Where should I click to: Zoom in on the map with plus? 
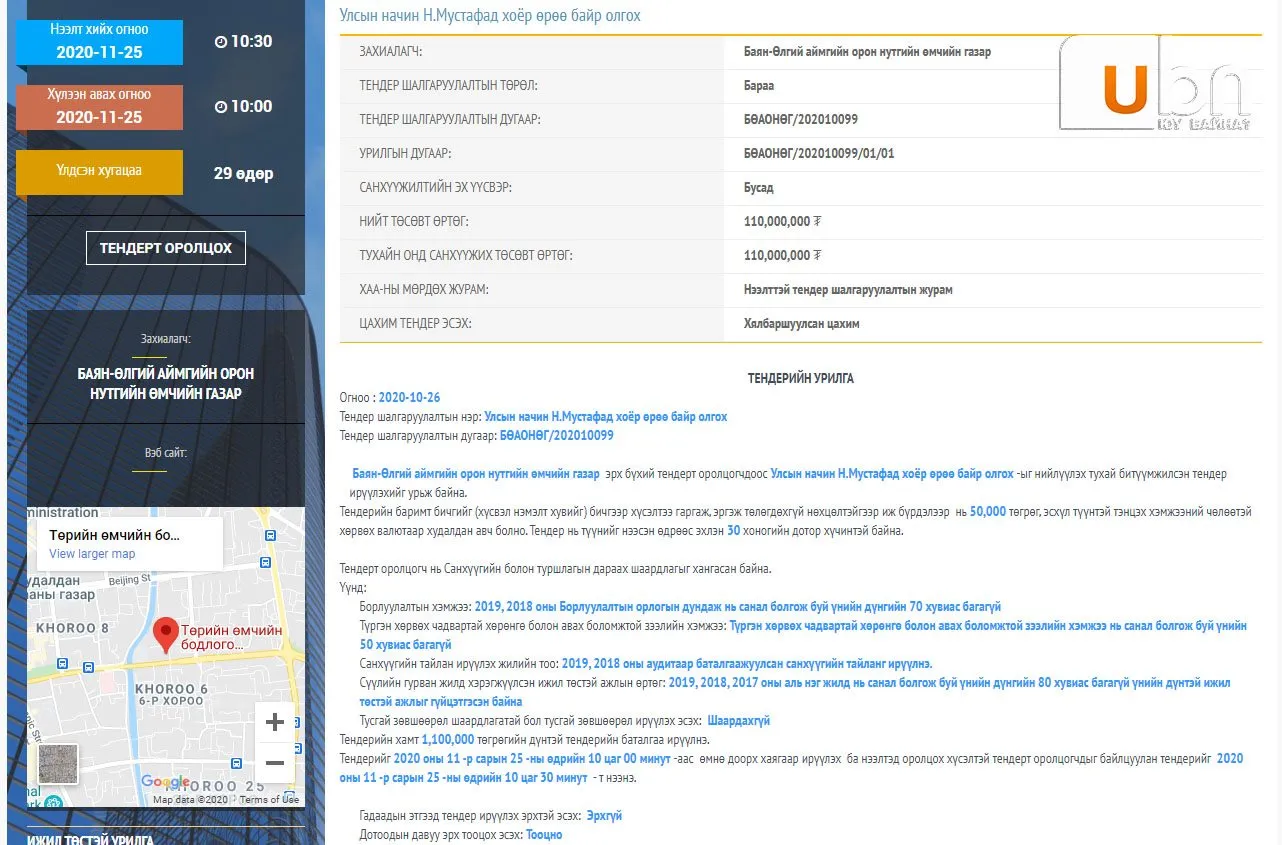[275, 722]
